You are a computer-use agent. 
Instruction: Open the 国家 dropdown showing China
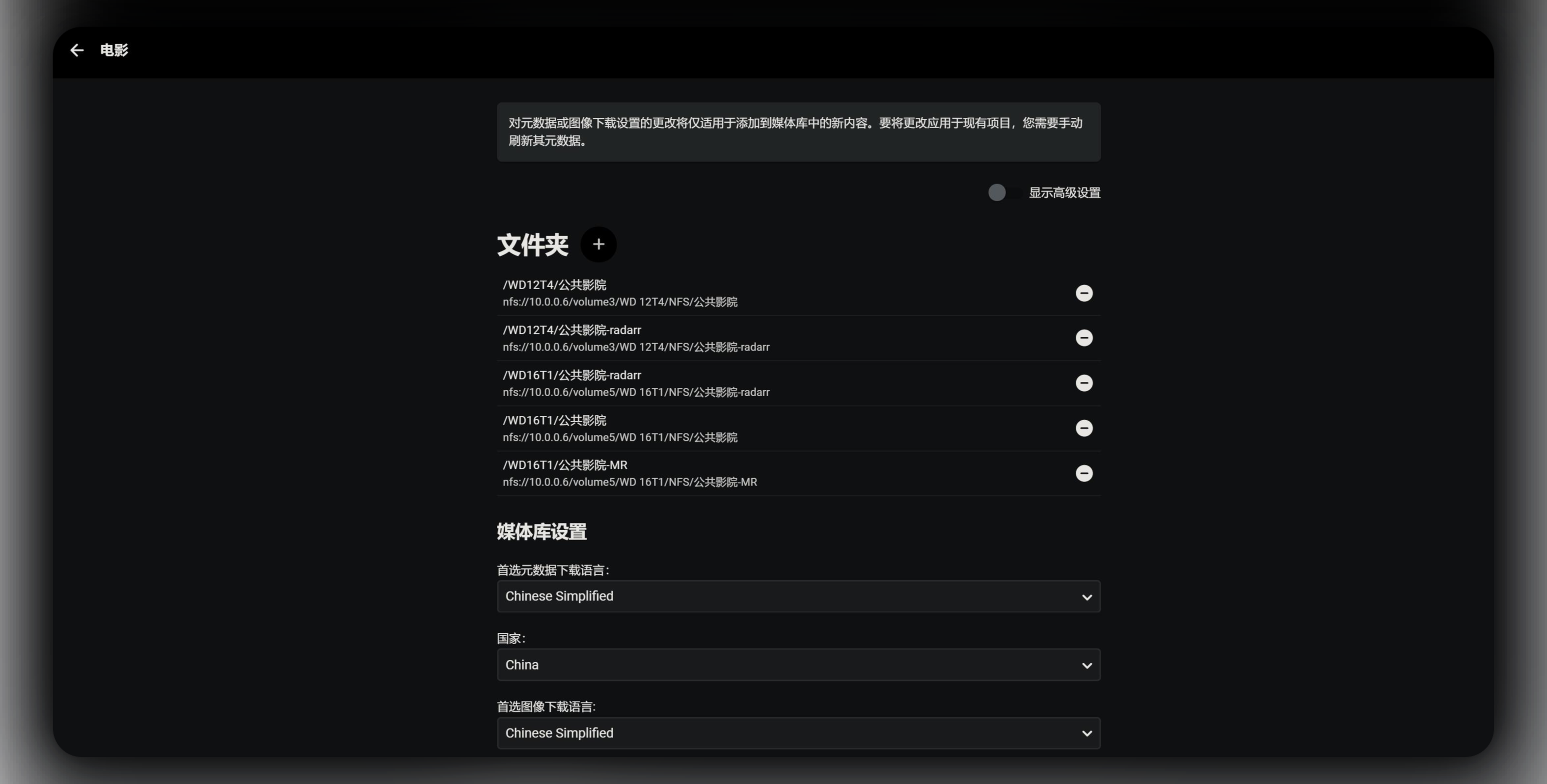(798, 665)
